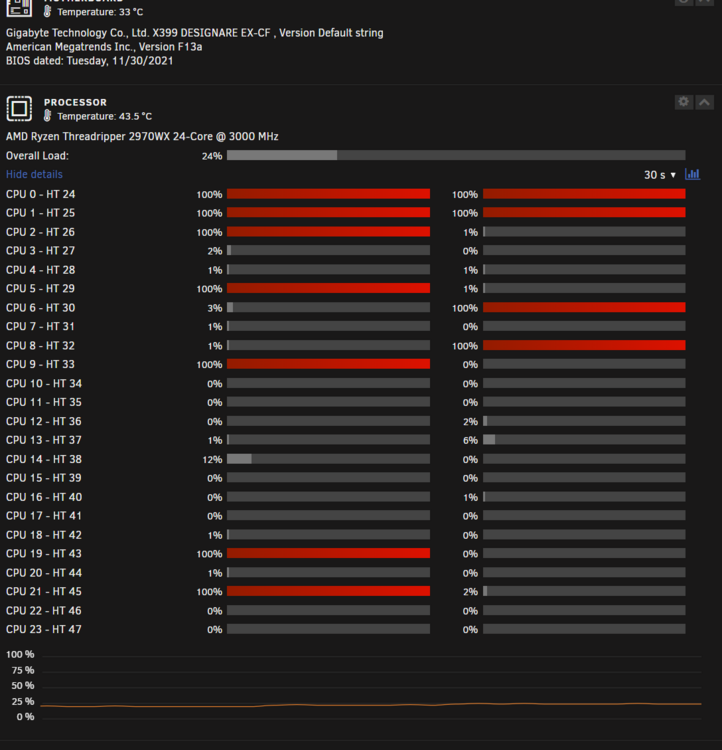Open Processor section settings gear
The width and height of the screenshot is (722, 750).
pyautogui.click(x=684, y=102)
